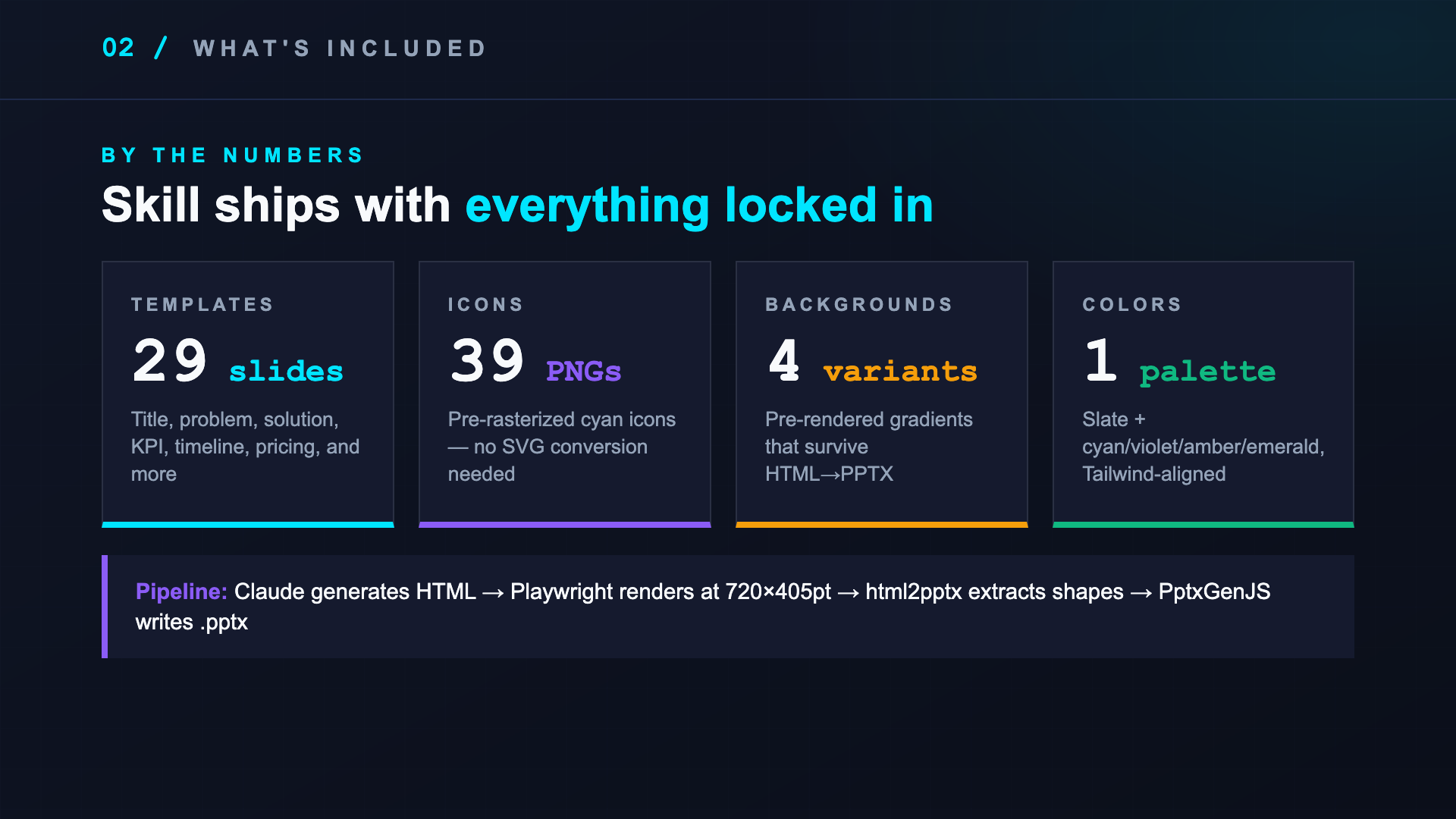Click the violet 'PNGs' word

coord(583,372)
